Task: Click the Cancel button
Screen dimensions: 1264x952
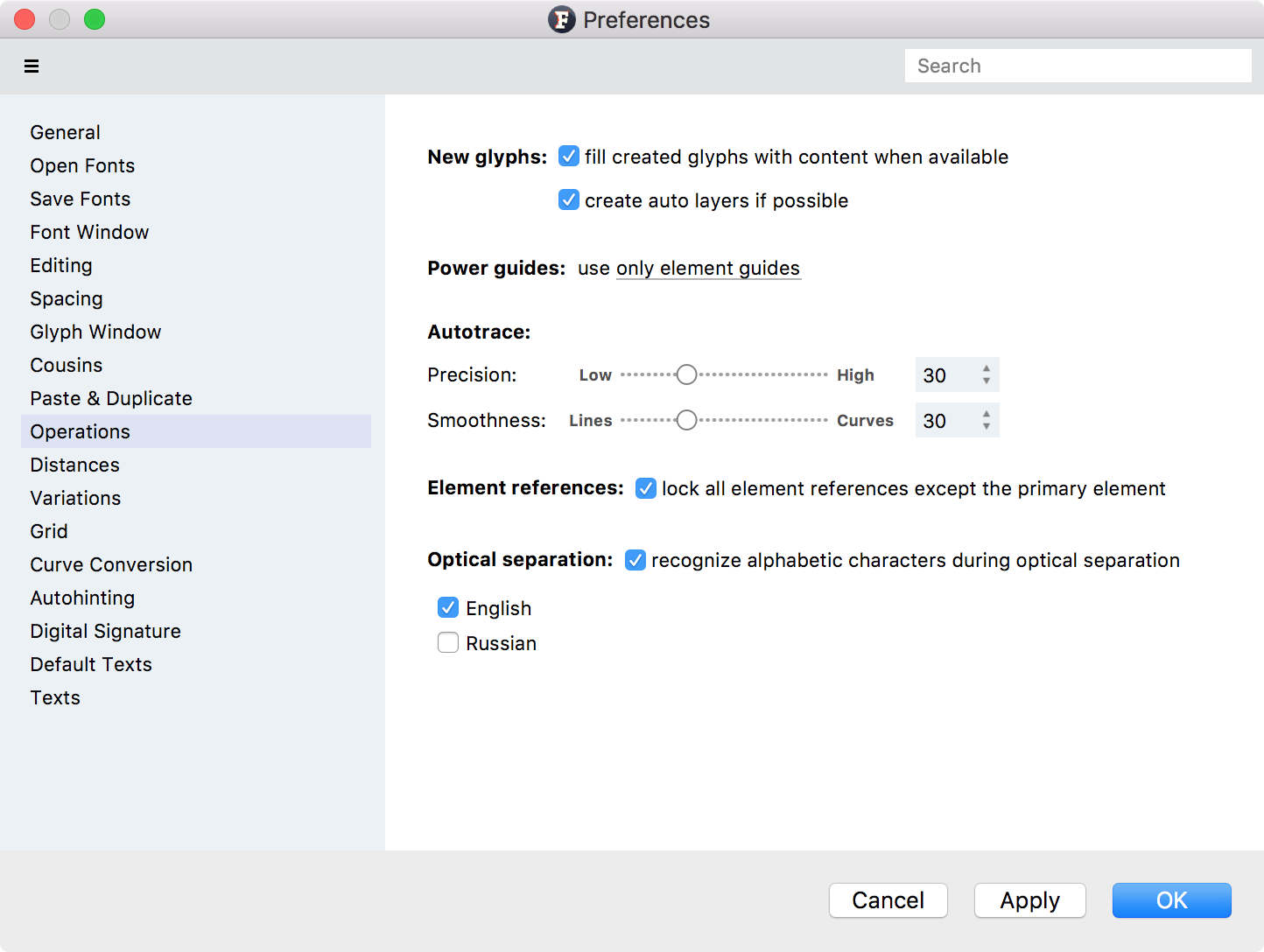Action: (x=888, y=900)
